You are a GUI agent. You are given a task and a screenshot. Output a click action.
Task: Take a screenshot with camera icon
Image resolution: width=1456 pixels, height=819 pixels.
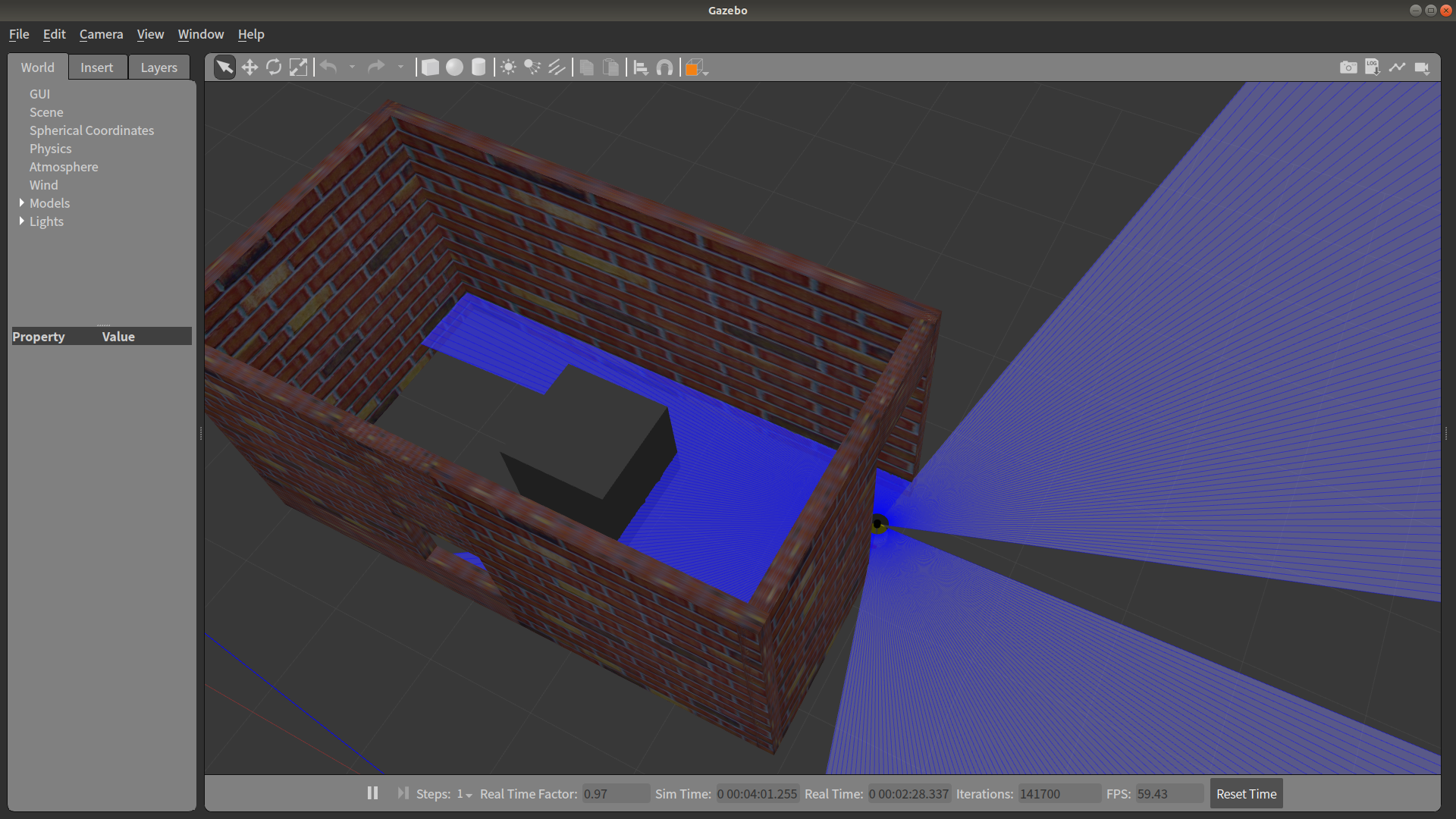[x=1348, y=67]
